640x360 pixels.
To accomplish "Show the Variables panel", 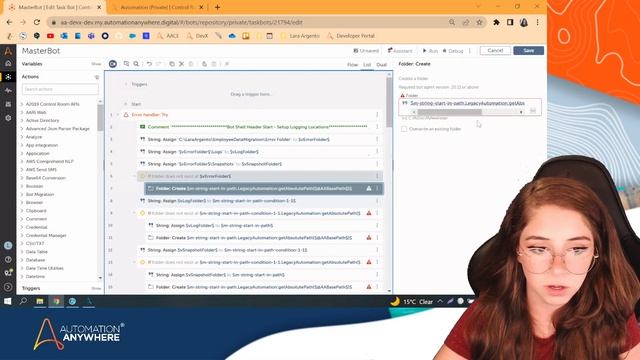I will [96, 64].
